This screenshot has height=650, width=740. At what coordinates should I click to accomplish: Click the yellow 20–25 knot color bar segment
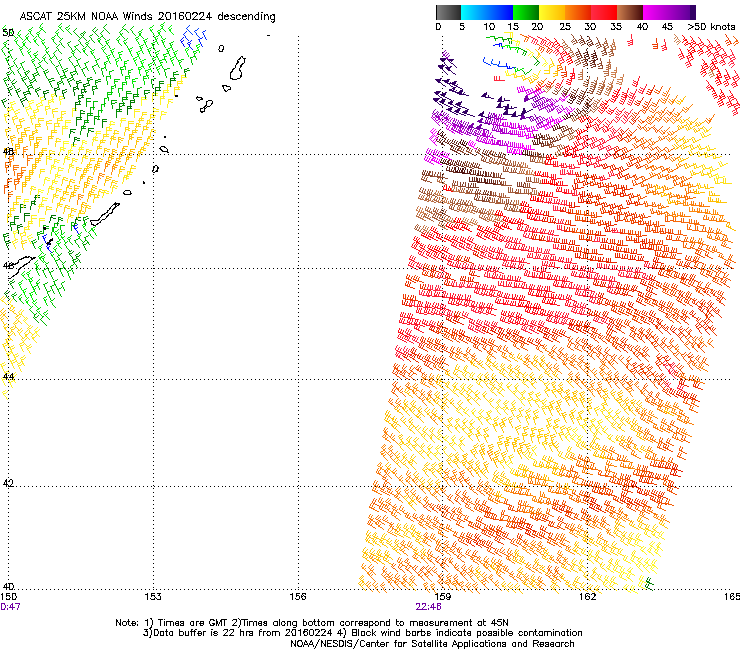tap(552, 12)
